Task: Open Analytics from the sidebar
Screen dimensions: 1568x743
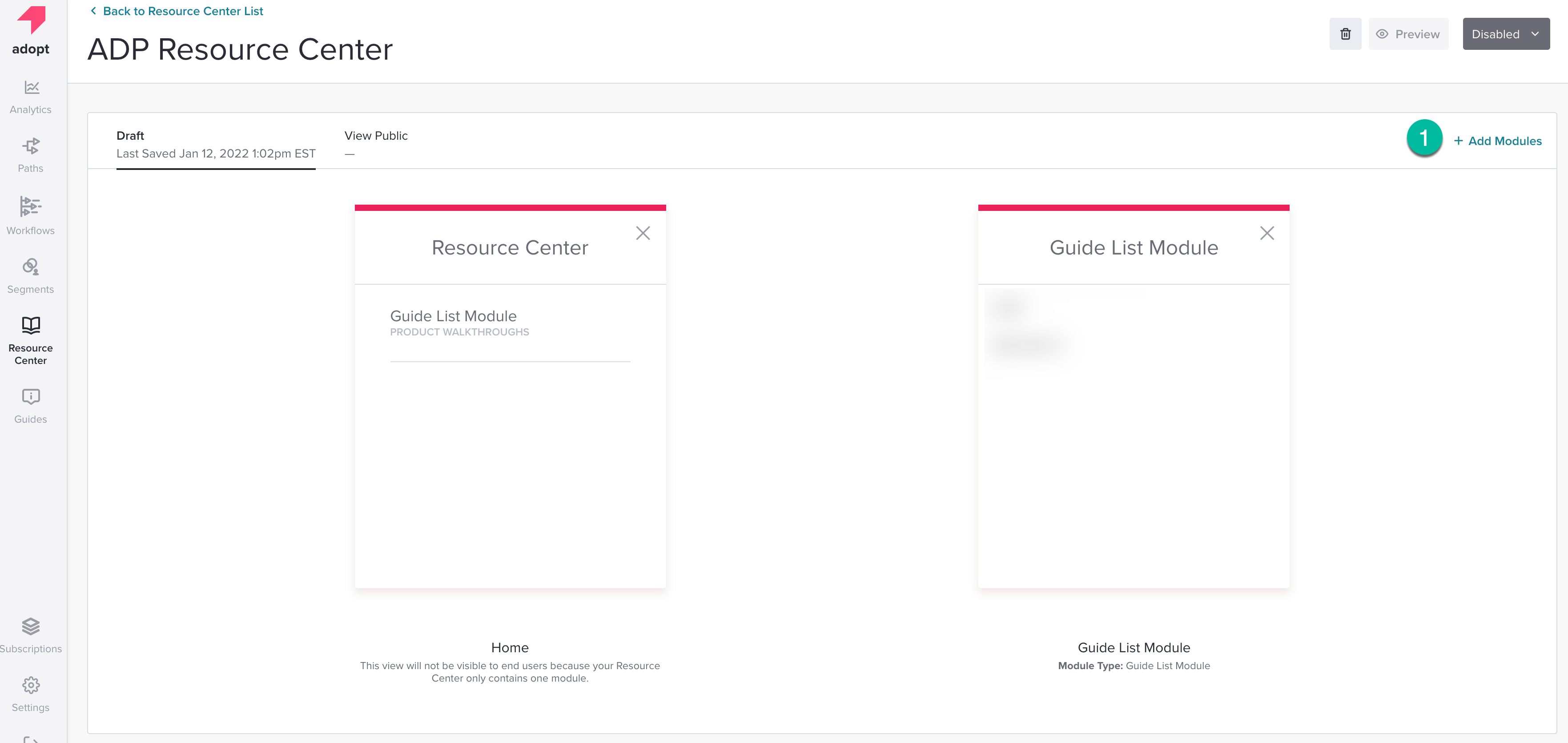Action: 30,97
